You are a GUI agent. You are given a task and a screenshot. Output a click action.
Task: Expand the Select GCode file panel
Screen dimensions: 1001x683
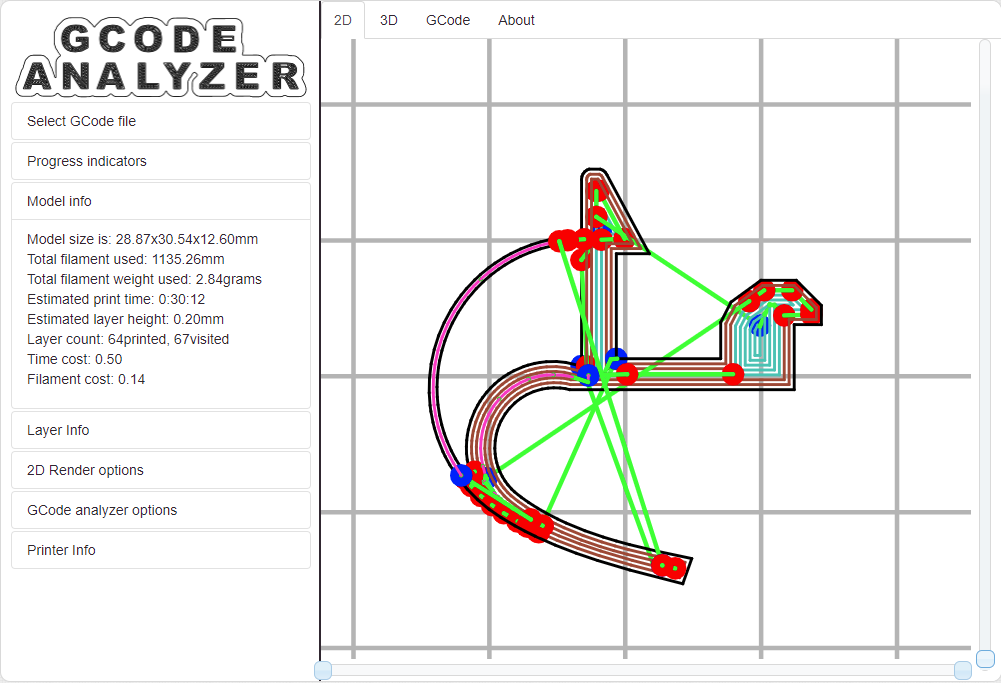161,121
